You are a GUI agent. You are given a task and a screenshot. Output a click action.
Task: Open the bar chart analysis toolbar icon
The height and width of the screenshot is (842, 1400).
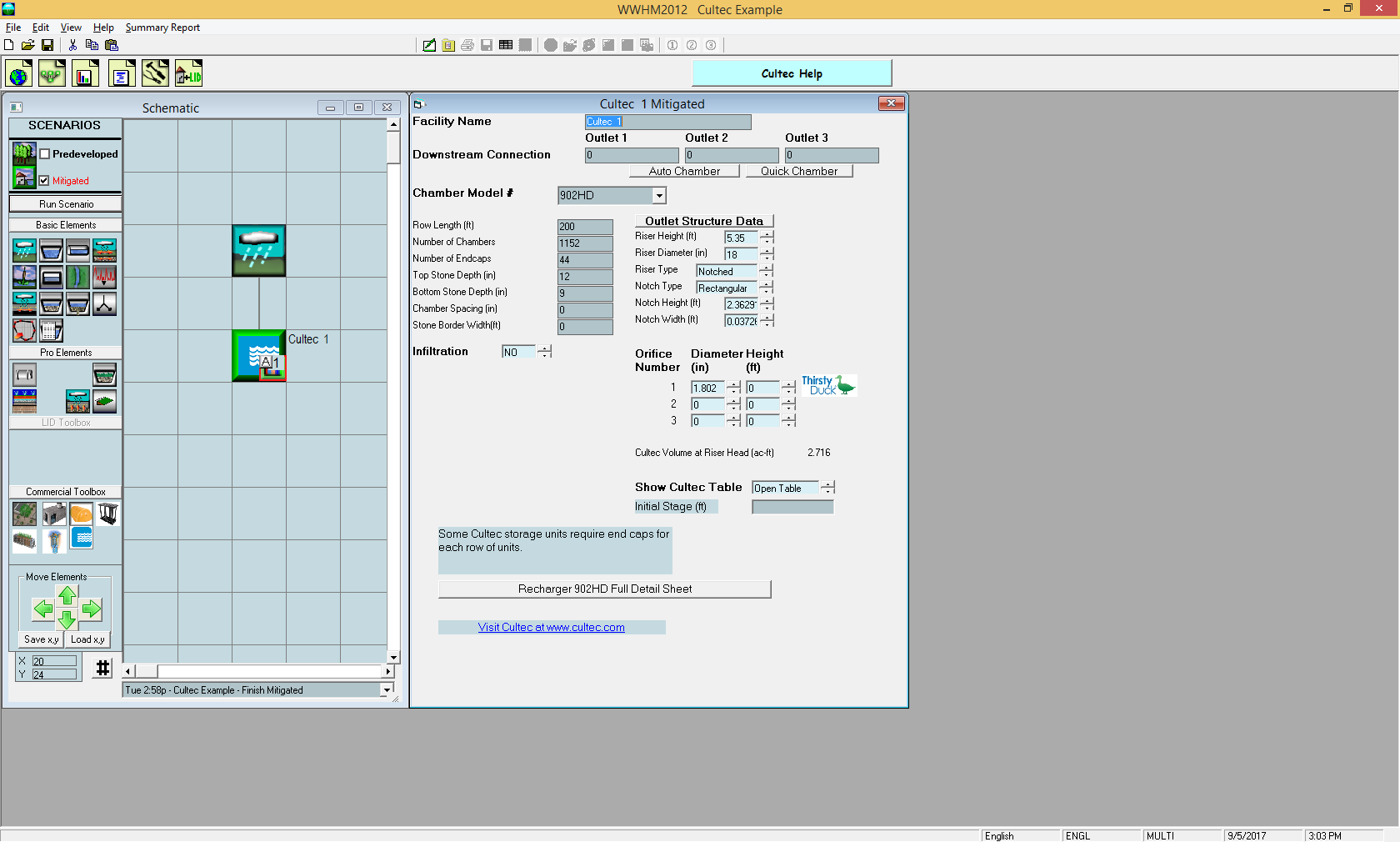pos(85,74)
